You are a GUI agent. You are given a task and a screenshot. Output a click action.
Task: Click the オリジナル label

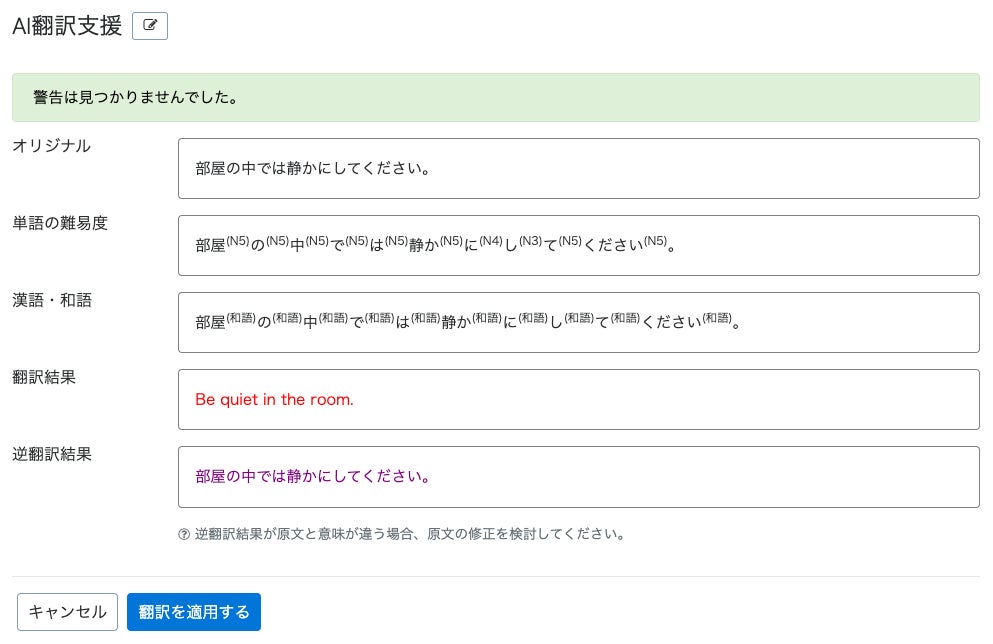click(51, 146)
